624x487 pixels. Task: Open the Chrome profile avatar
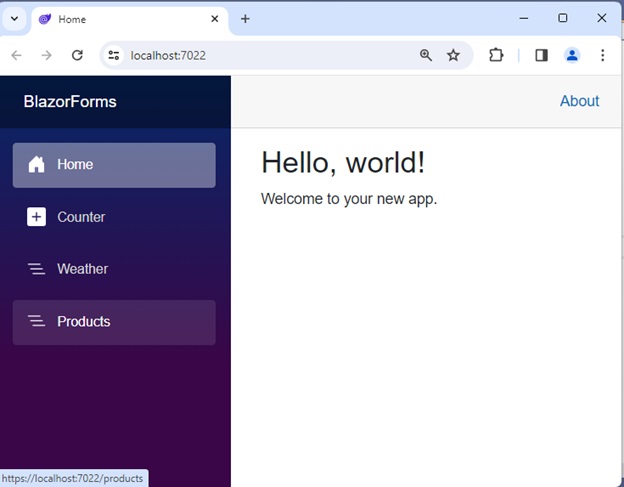(x=572, y=55)
